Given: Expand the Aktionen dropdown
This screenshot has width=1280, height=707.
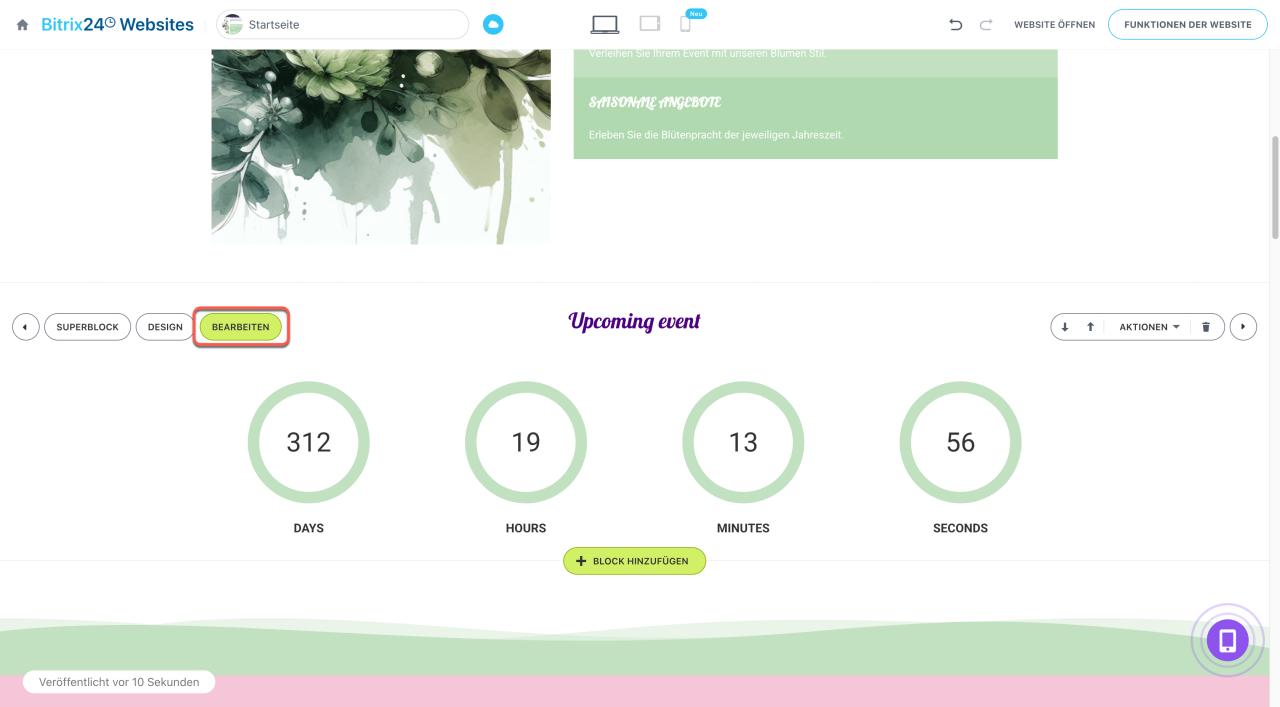Looking at the screenshot, I should (1149, 327).
